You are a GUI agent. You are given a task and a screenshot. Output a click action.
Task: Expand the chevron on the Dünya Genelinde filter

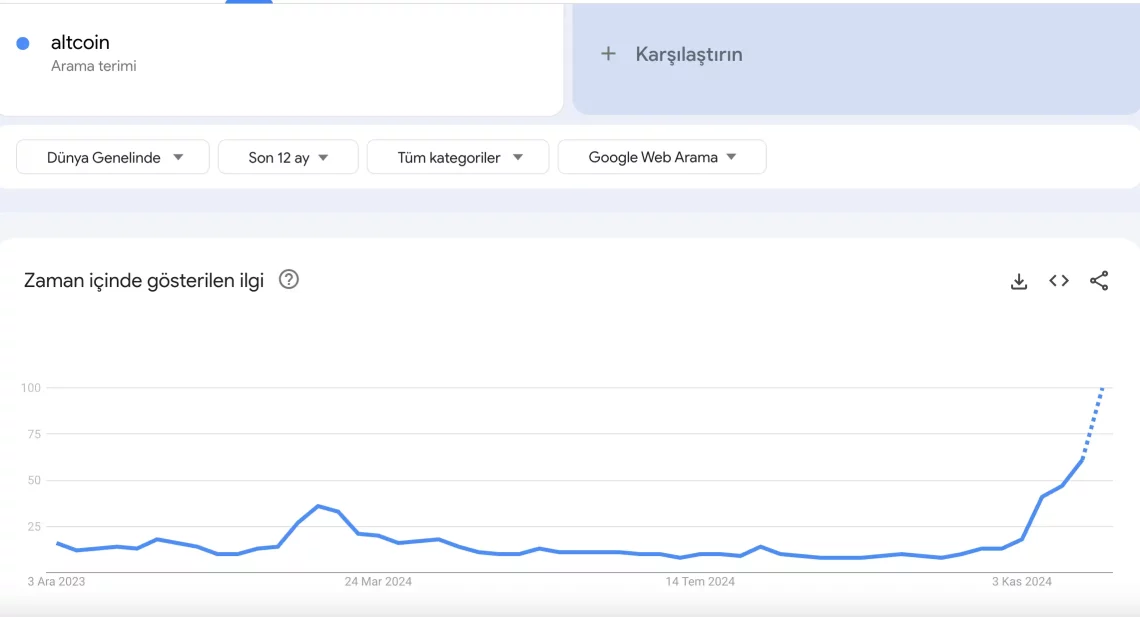(x=178, y=156)
